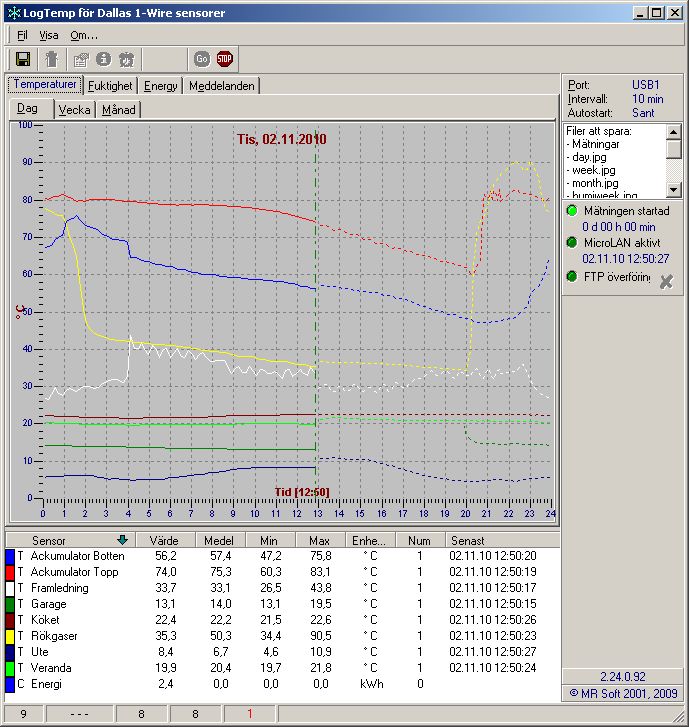
Task: Start measuring with the Go button
Action: [x=202, y=59]
